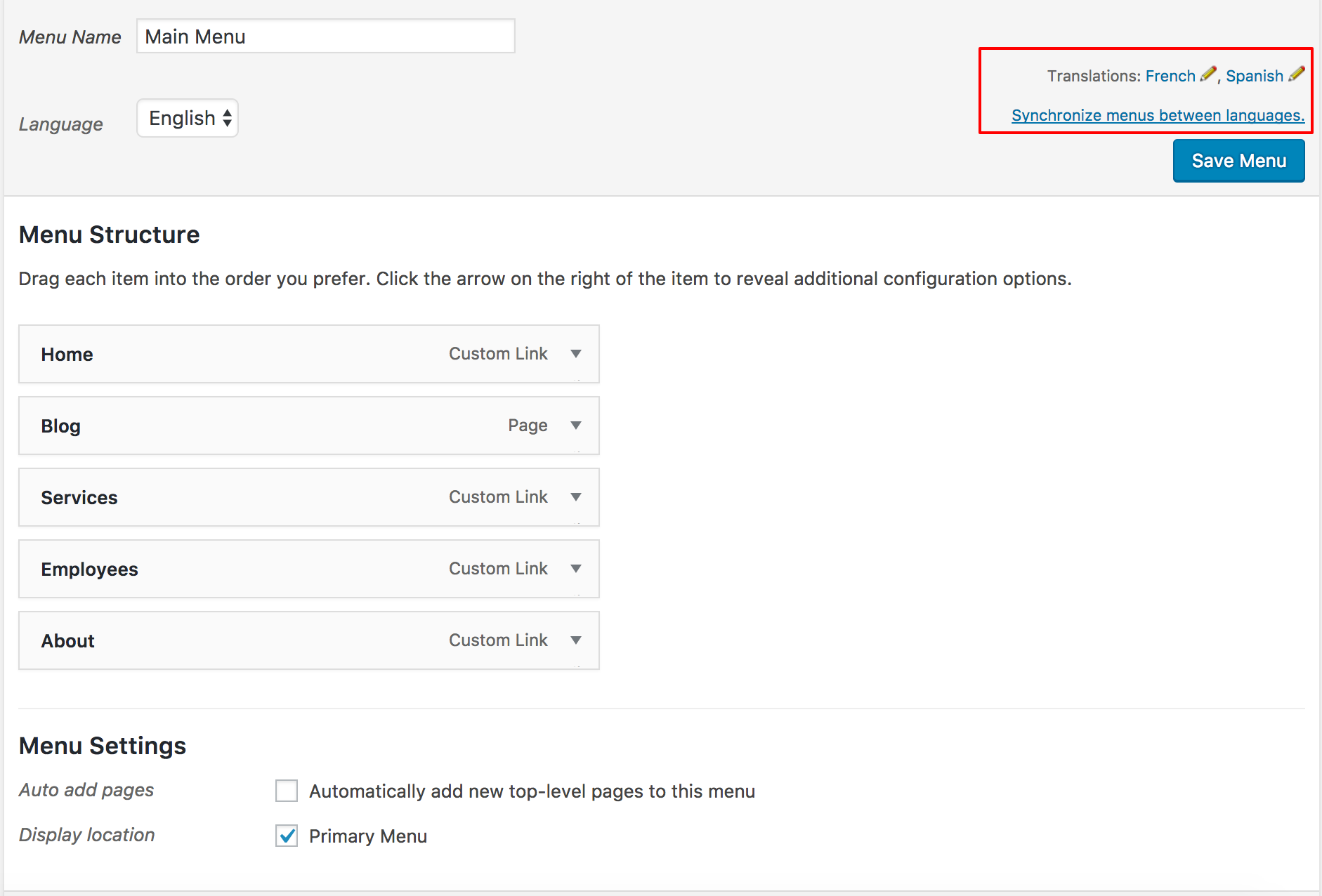Screen dimensions: 1322x896
Task: Expand the Employees menu item arrow
Action: click(576, 569)
